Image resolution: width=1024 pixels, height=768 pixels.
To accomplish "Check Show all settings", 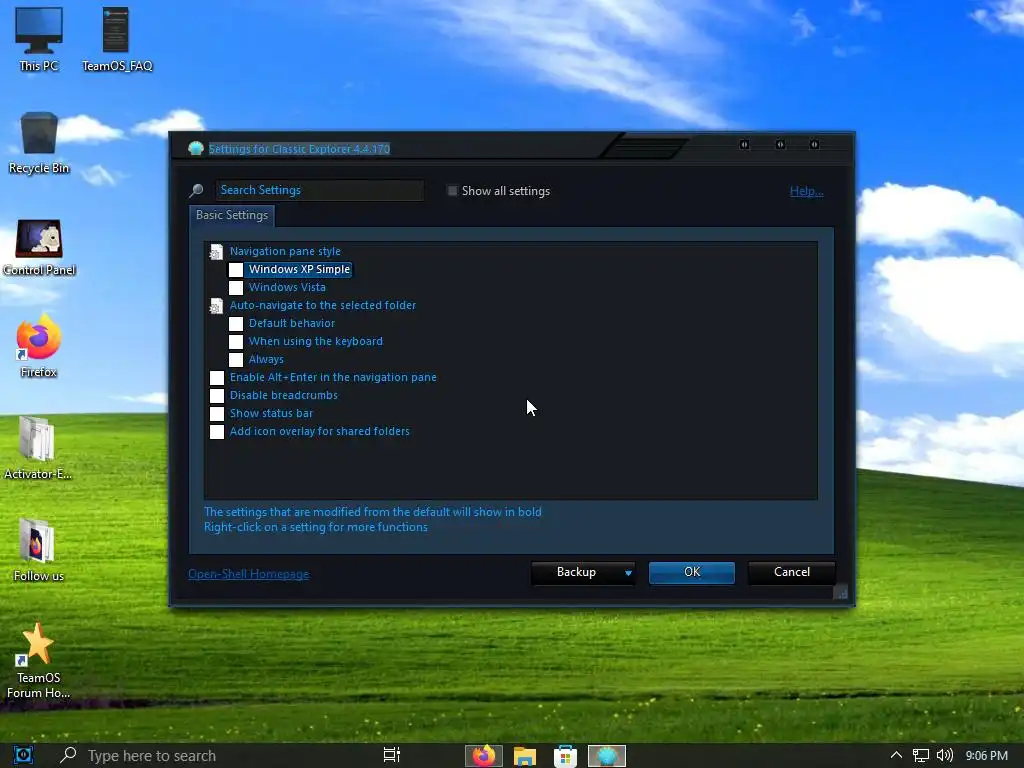I will [452, 191].
